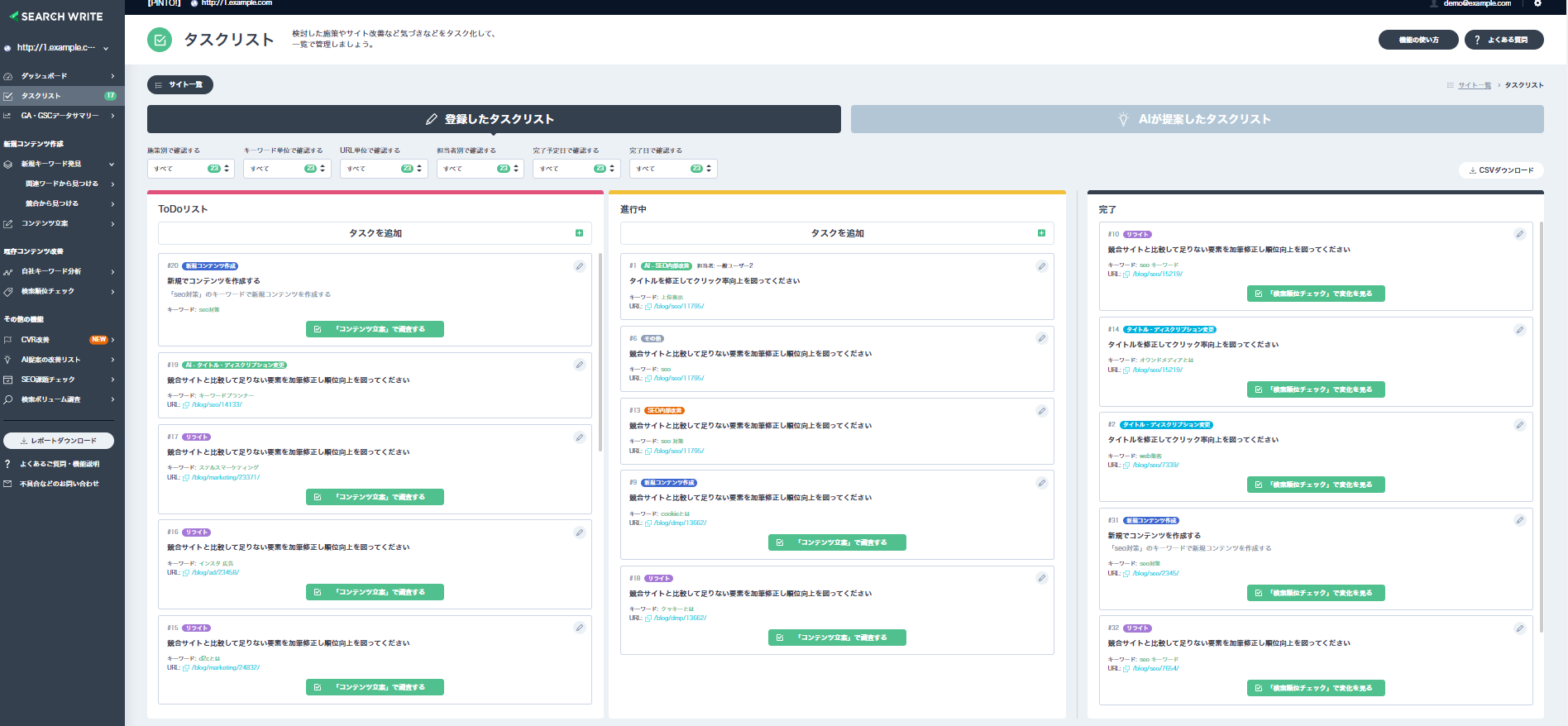Open 担当者別で確認する dropdown

(480, 169)
